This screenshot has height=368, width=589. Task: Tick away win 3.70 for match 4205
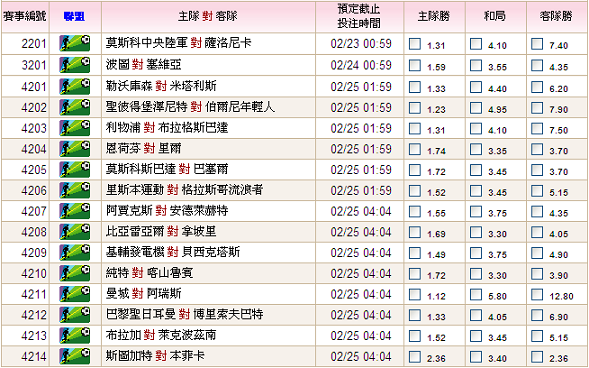point(537,170)
